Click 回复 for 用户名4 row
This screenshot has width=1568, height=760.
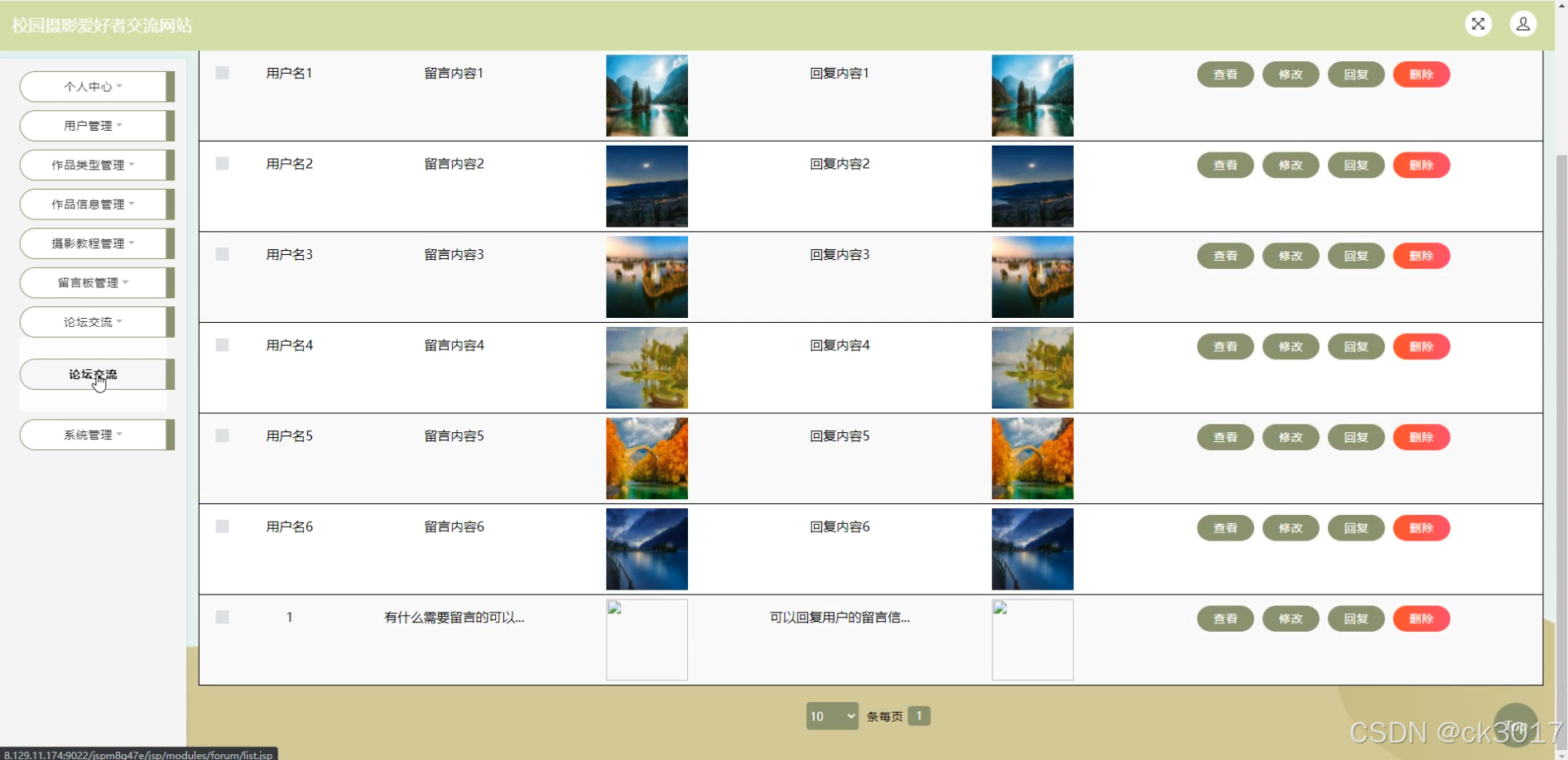coord(1356,346)
